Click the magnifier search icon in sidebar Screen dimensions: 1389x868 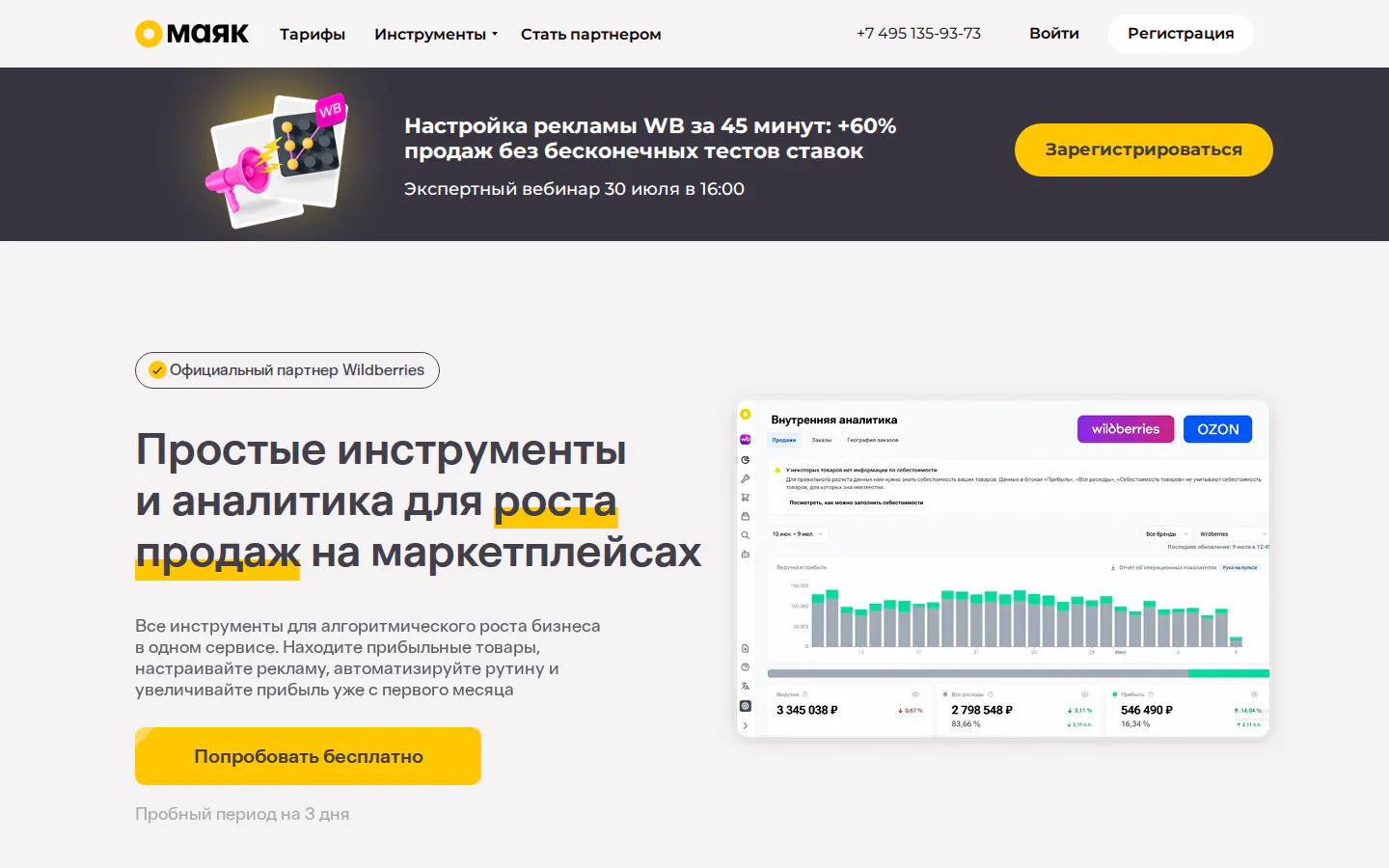(745, 535)
